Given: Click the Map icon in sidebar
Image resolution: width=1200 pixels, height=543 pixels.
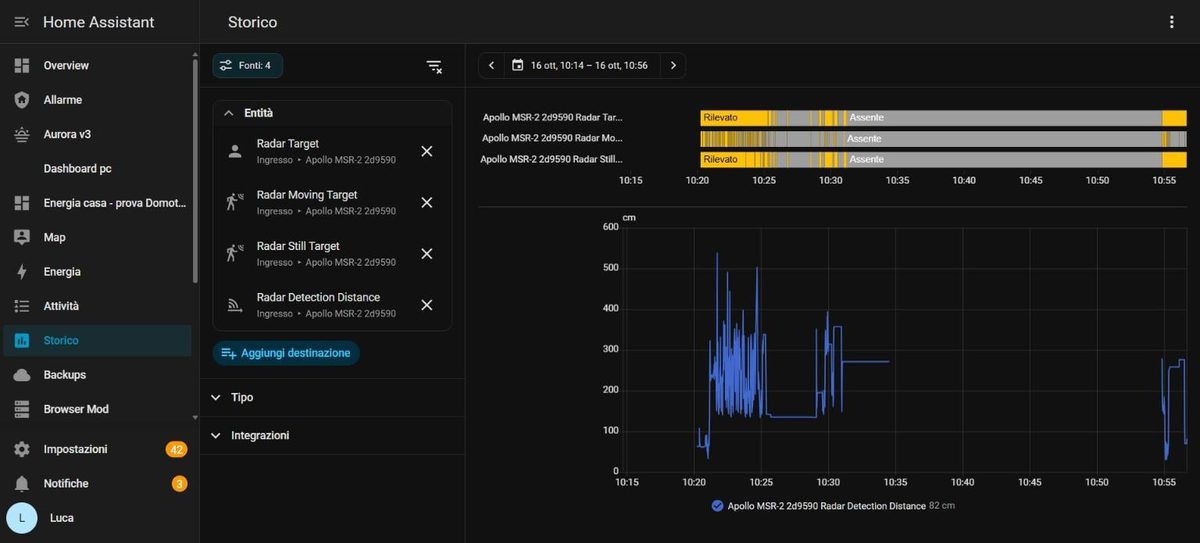Looking at the screenshot, I should 22,237.
